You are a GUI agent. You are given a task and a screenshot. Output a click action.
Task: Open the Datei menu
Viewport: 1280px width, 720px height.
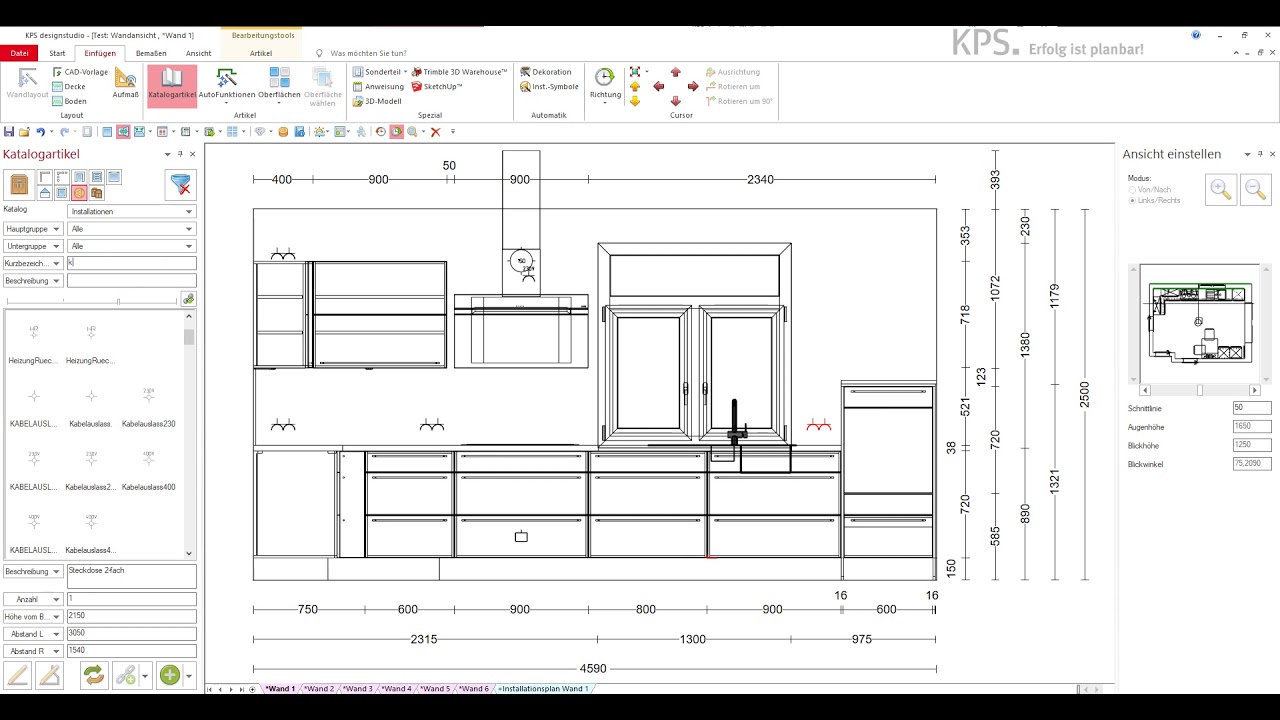pos(19,53)
